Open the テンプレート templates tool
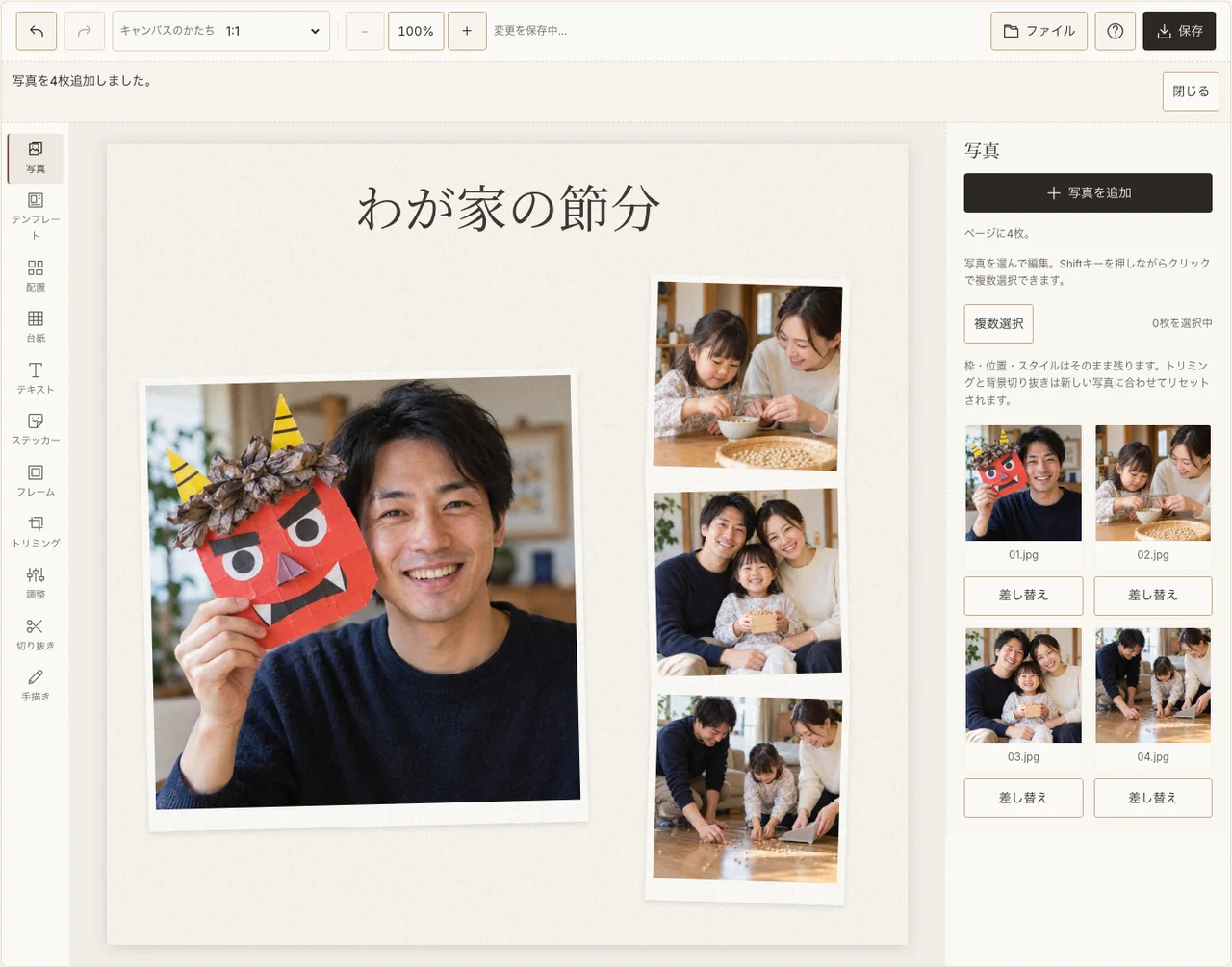 click(36, 216)
